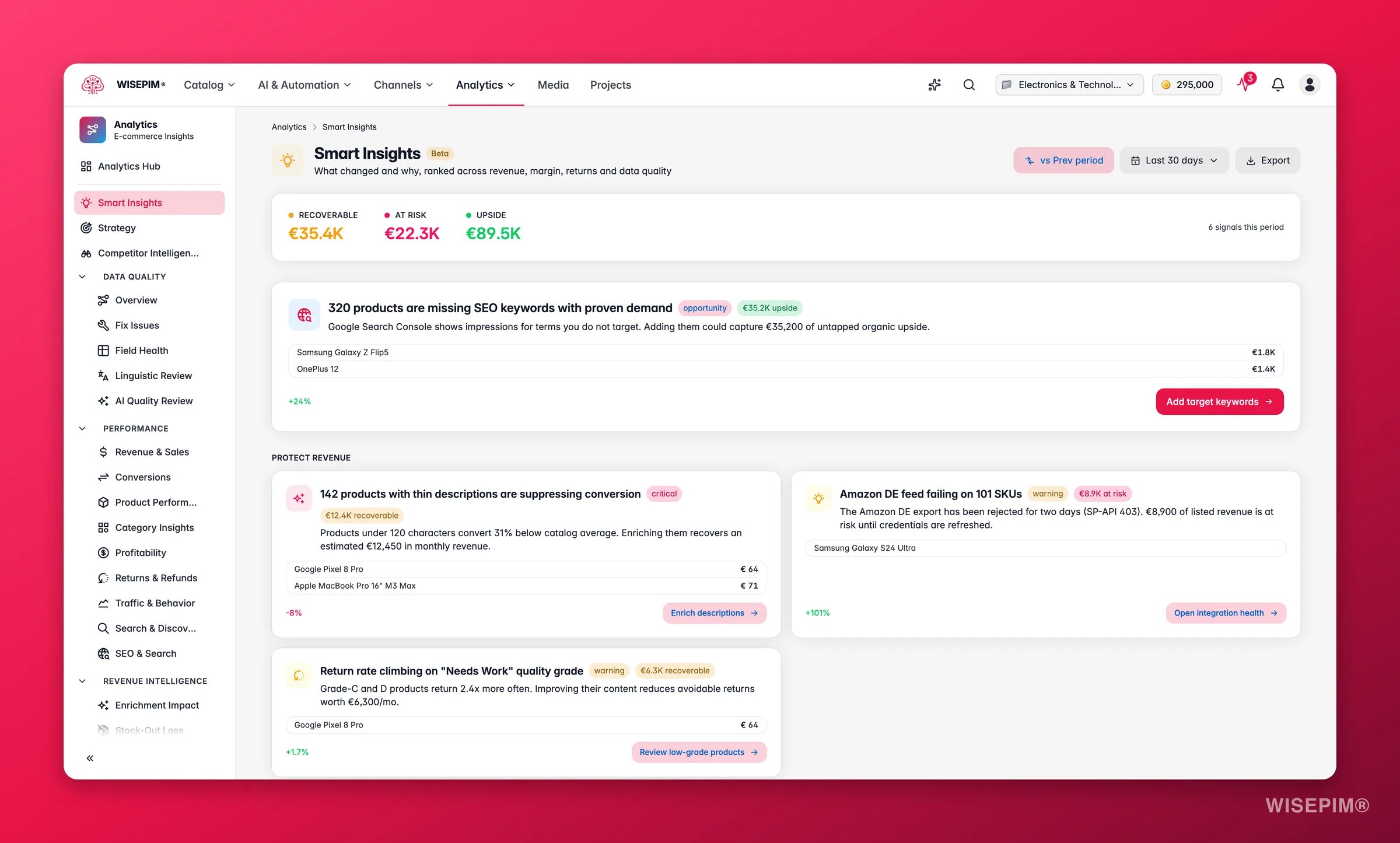
Task: Click the Samsung Galaxy S24 Ultra row
Action: (1045, 548)
